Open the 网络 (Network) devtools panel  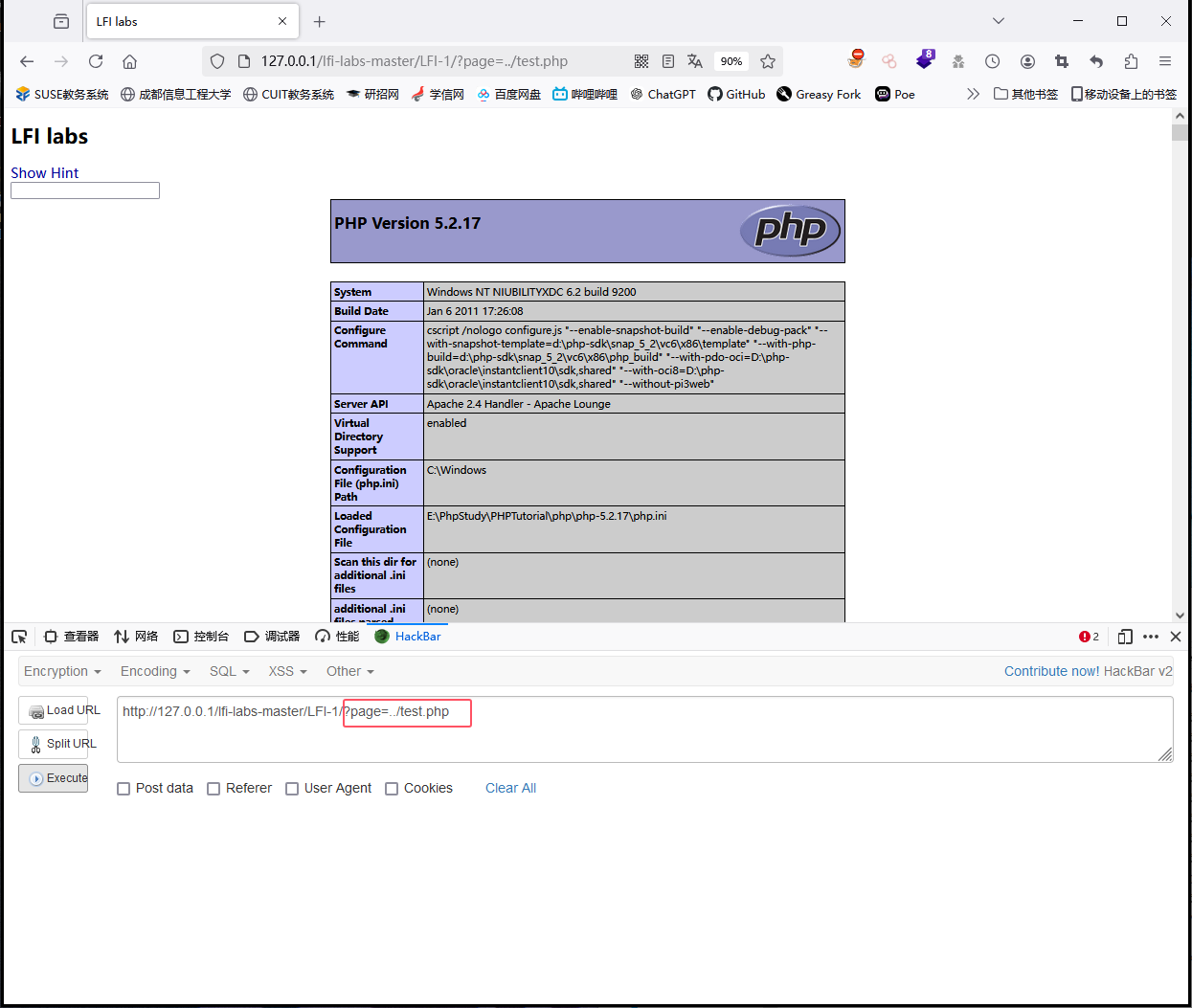point(135,636)
